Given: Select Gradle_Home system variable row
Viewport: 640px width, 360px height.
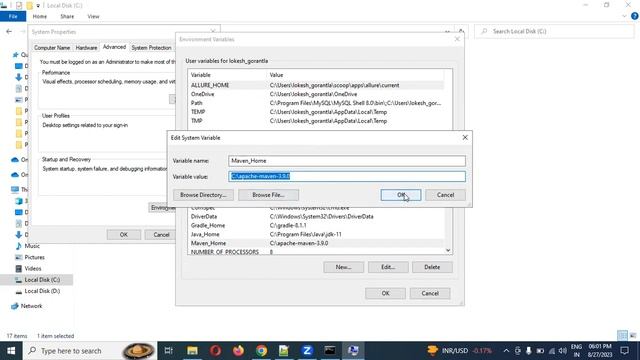Looking at the screenshot, I should [x=316, y=226].
